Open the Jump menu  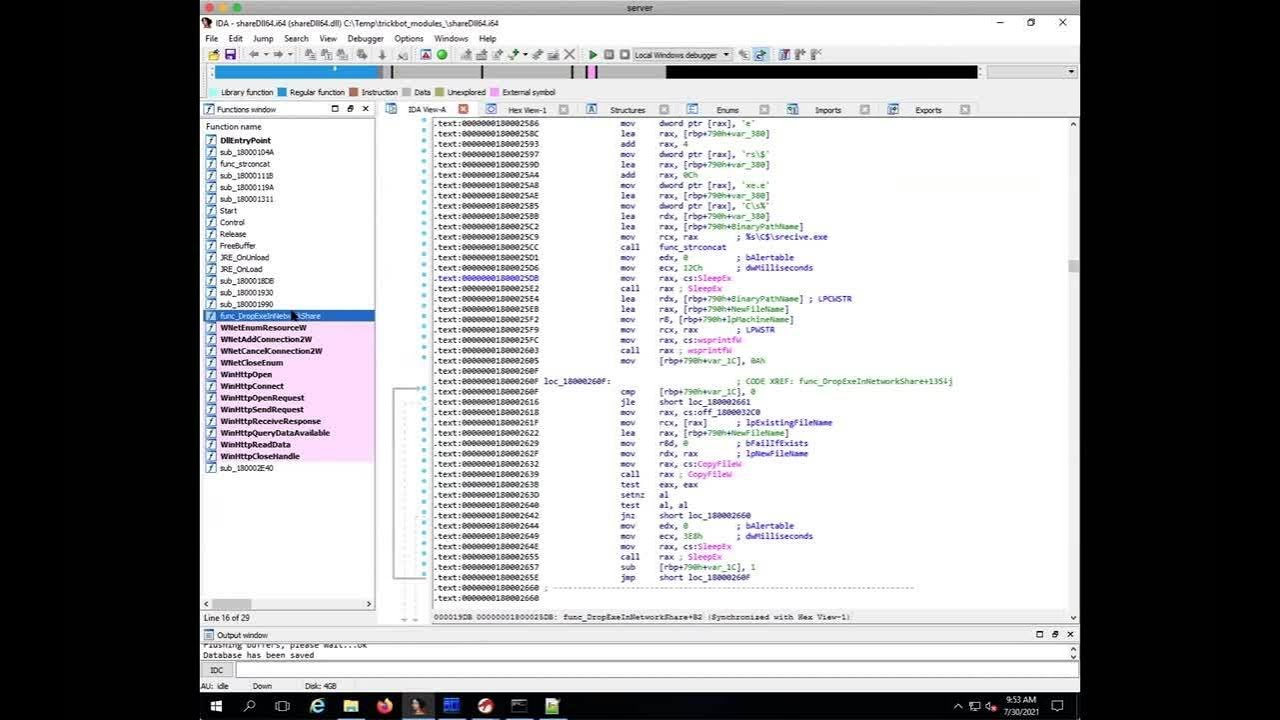[x=263, y=38]
